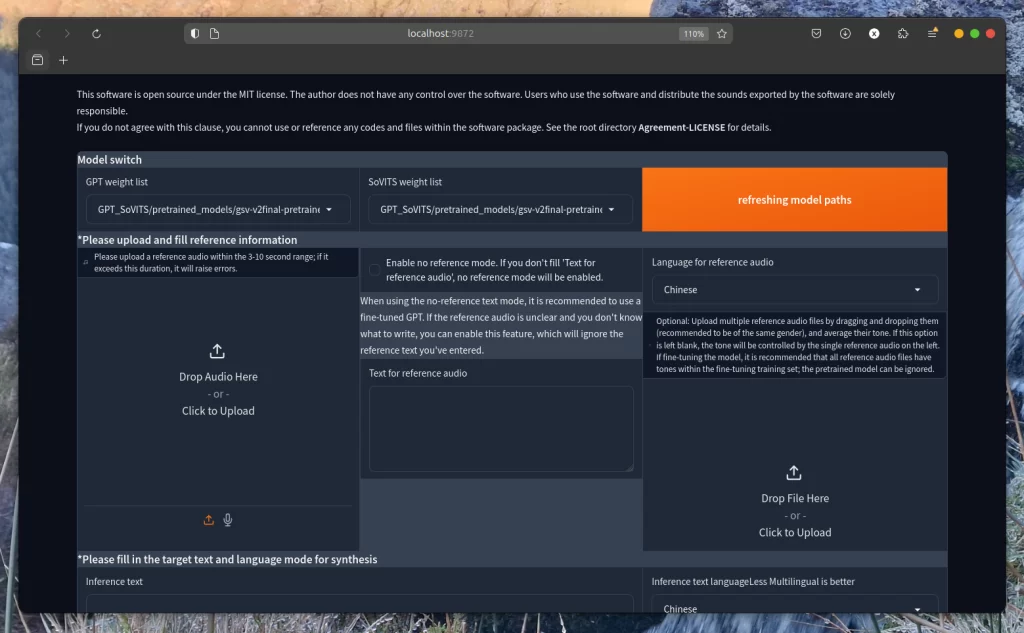Open a new browser tab with plus button
The width and height of the screenshot is (1024, 633).
click(63, 60)
